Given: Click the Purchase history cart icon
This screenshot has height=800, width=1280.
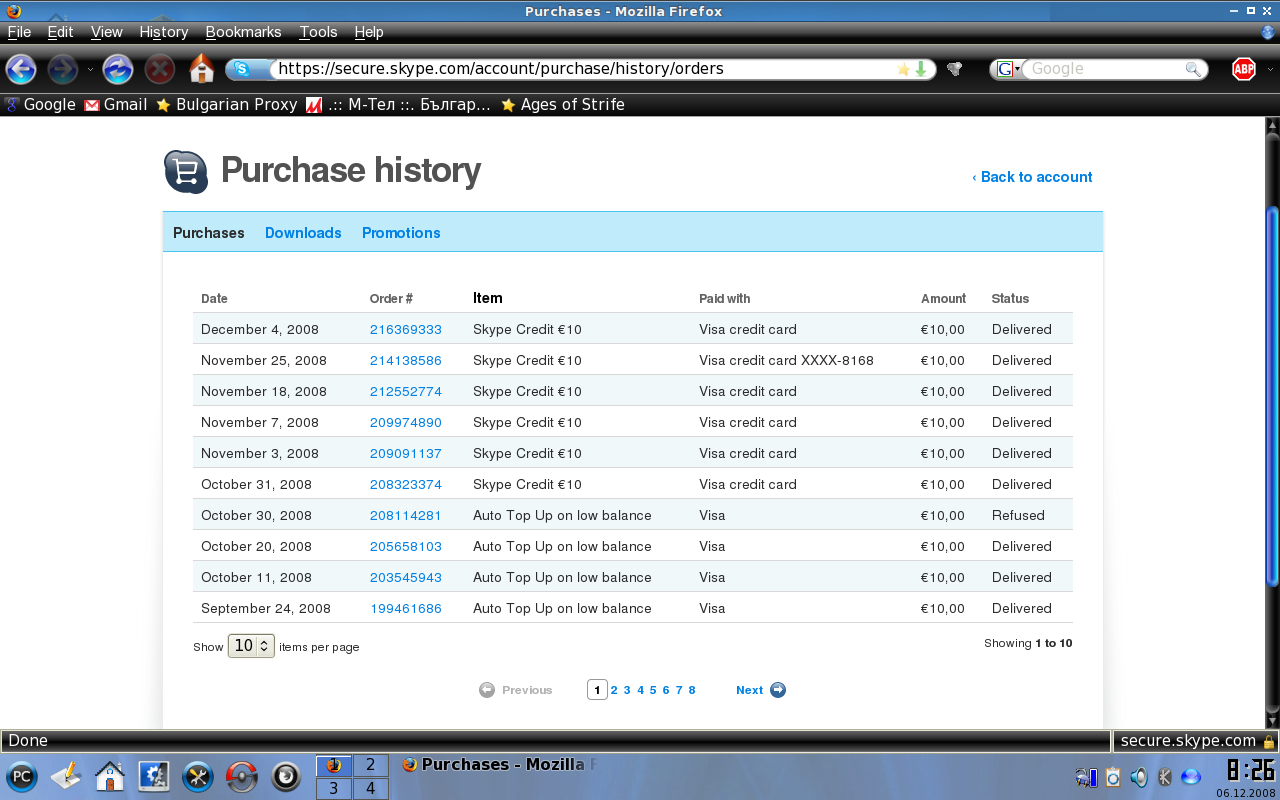Looking at the screenshot, I should click(x=186, y=171).
